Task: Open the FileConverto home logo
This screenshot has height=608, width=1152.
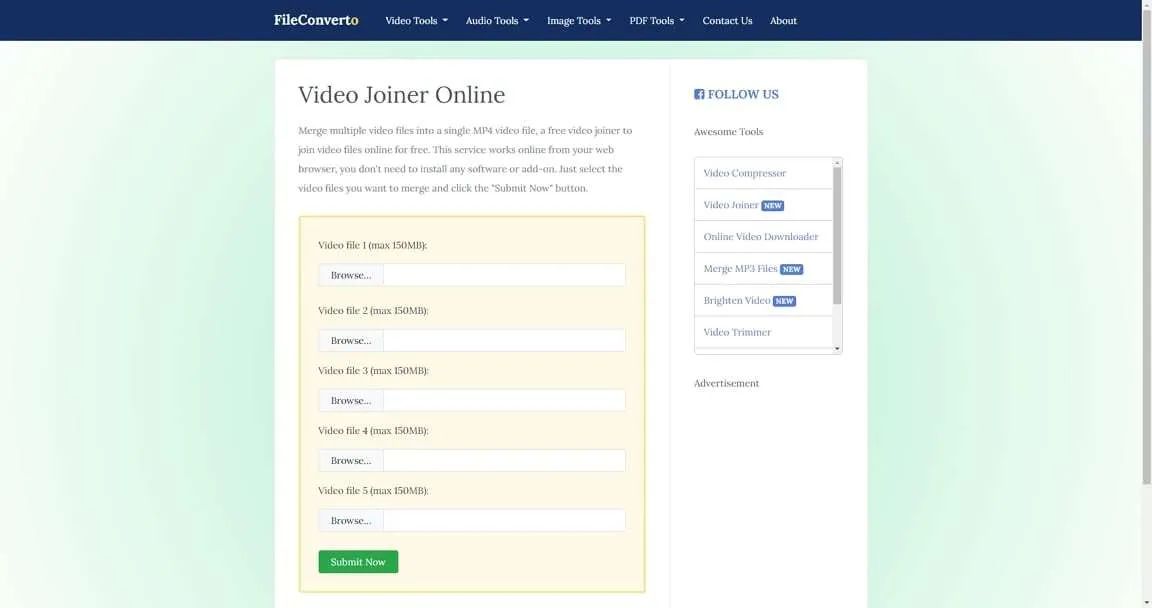Action: coord(316,20)
